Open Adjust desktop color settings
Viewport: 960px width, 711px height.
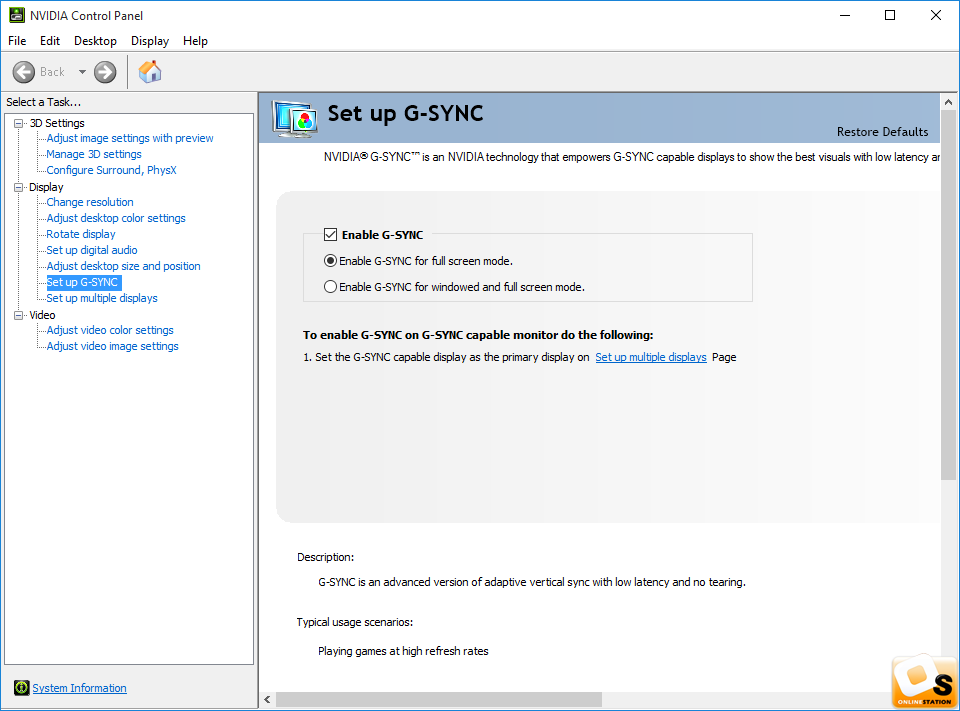coord(116,218)
